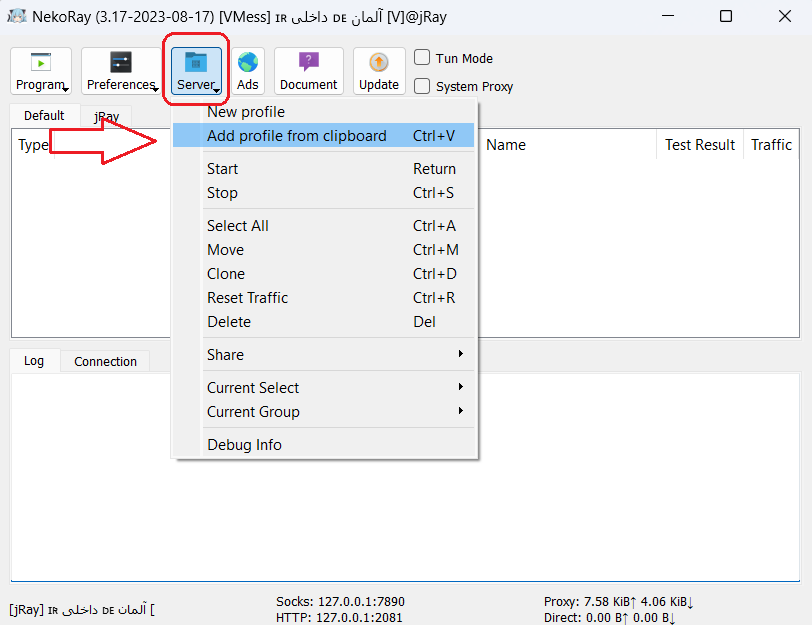Open the Program toolbar menu
Screen dimensions: 812x625
point(40,71)
